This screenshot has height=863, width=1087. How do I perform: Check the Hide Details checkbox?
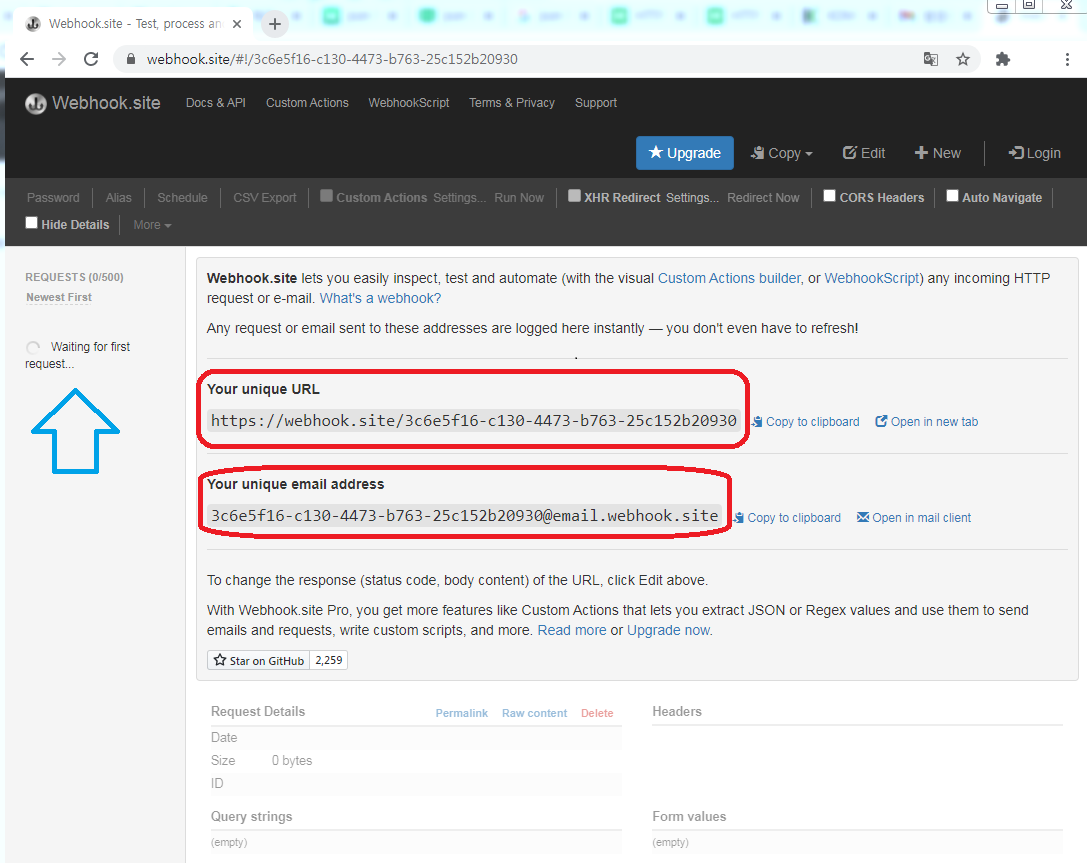(x=31, y=223)
